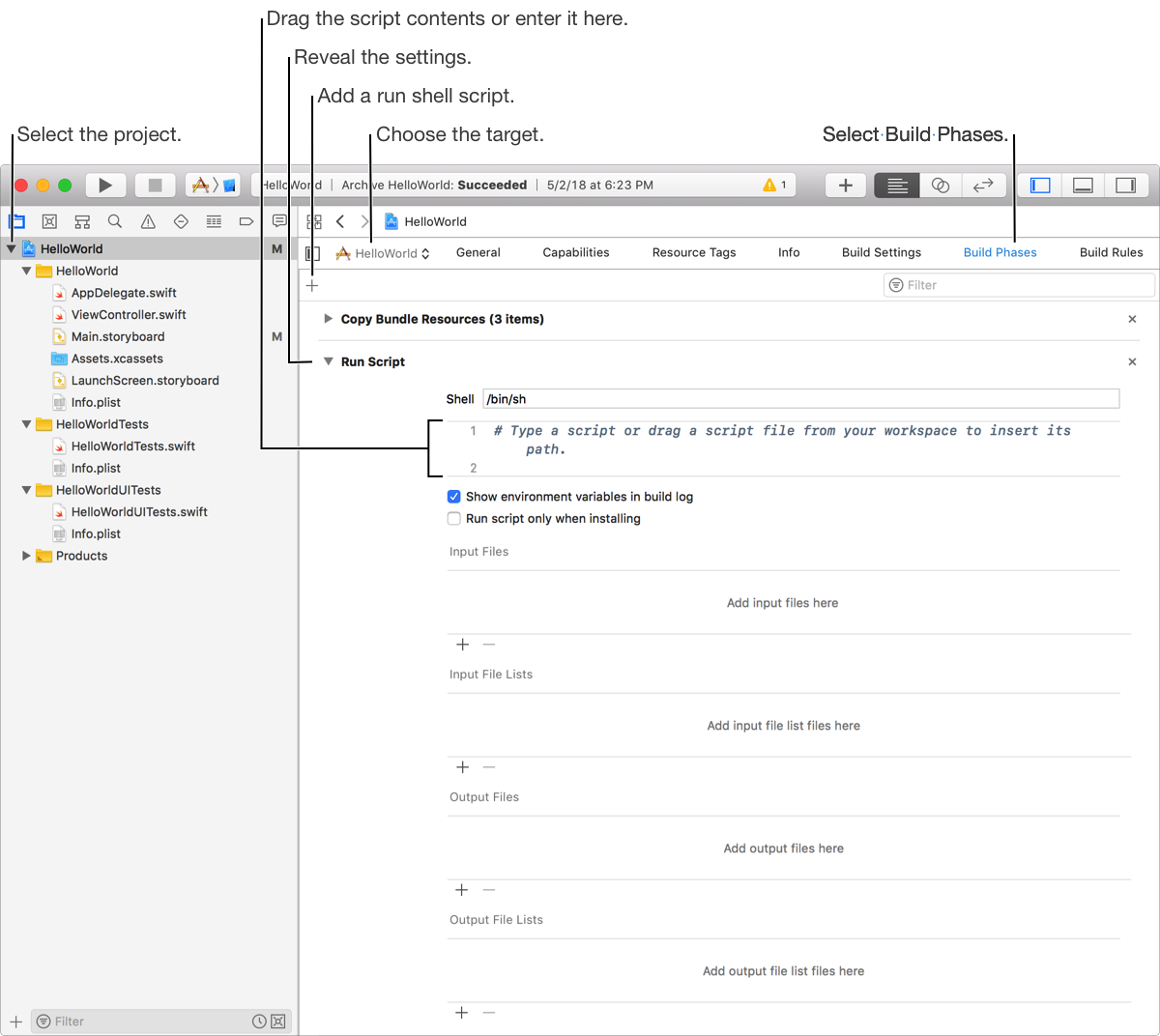This screenshot has height=1036, width=1160.
Task: Click into the script text editor
Action: 783,448
